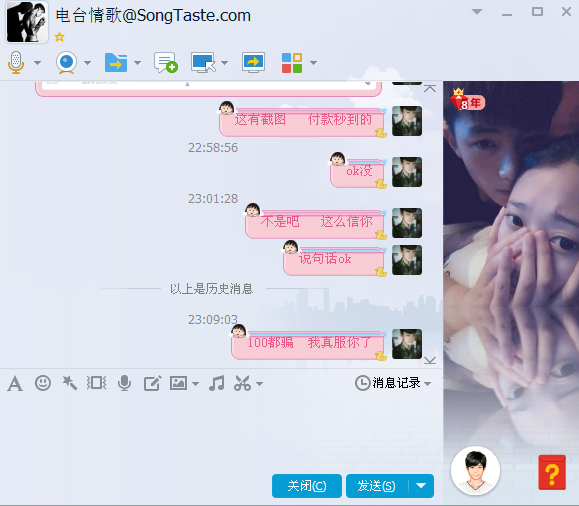
Task: Open 消息记录 message history
Action: (x=388, y=383)
